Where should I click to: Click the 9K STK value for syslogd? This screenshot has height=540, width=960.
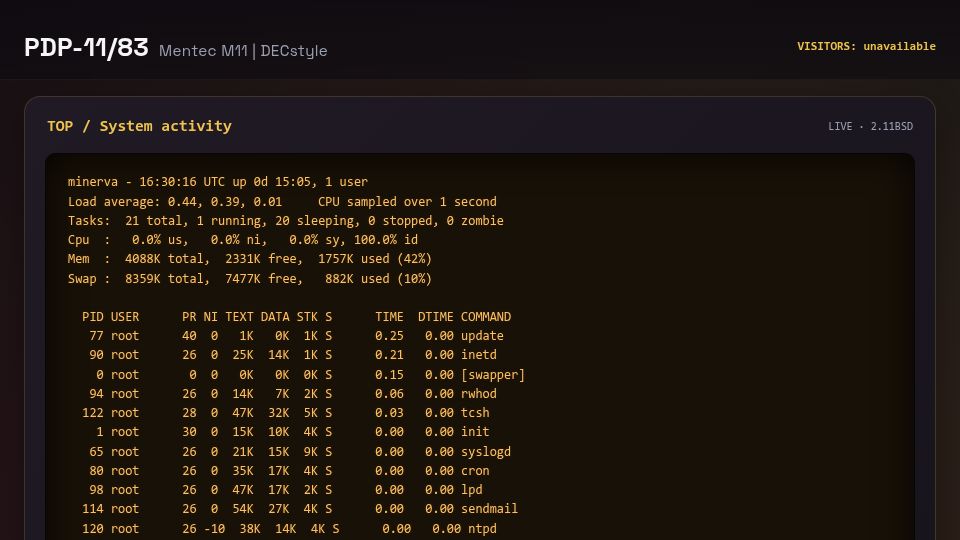click(x=311, y=452)
